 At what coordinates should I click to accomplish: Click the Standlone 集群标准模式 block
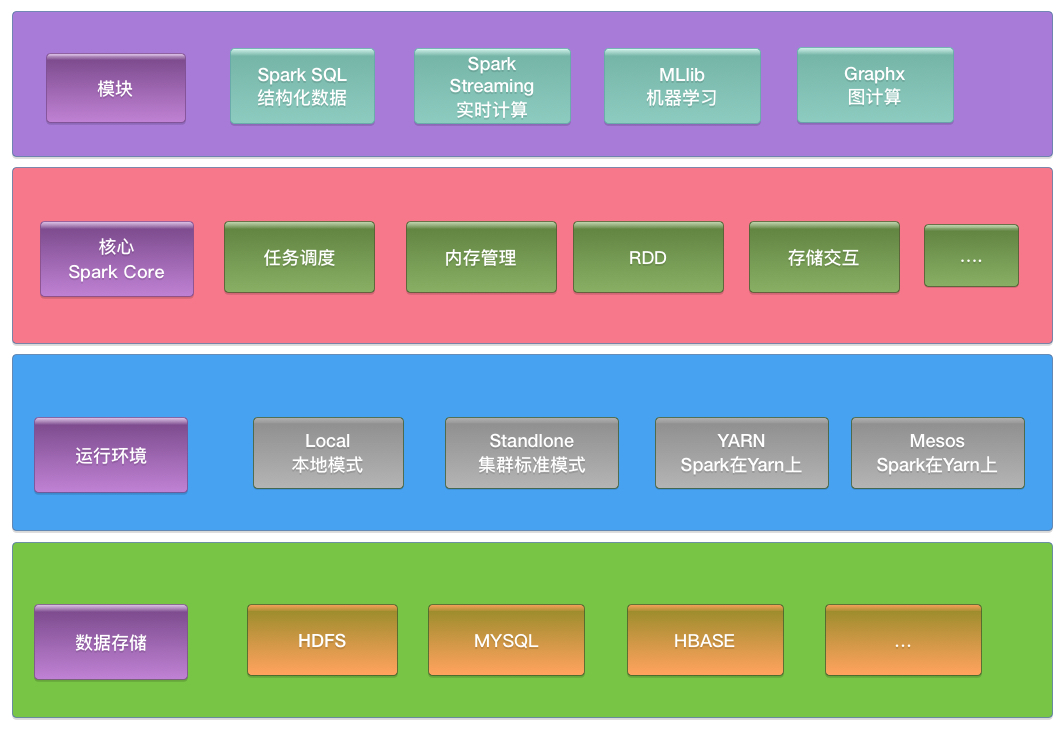532,452
